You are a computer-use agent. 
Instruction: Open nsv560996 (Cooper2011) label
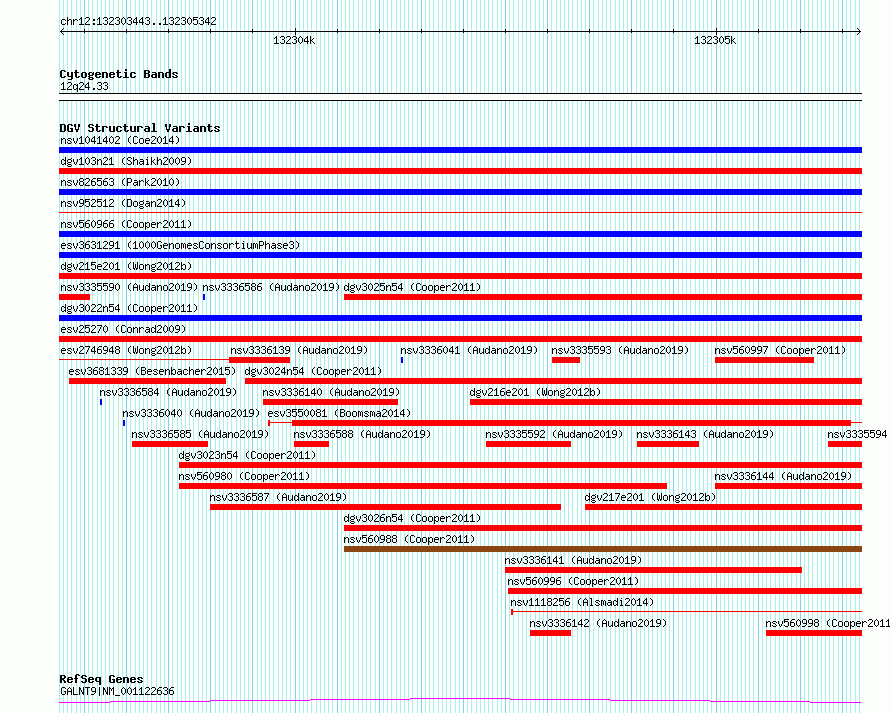click(573, 581)
